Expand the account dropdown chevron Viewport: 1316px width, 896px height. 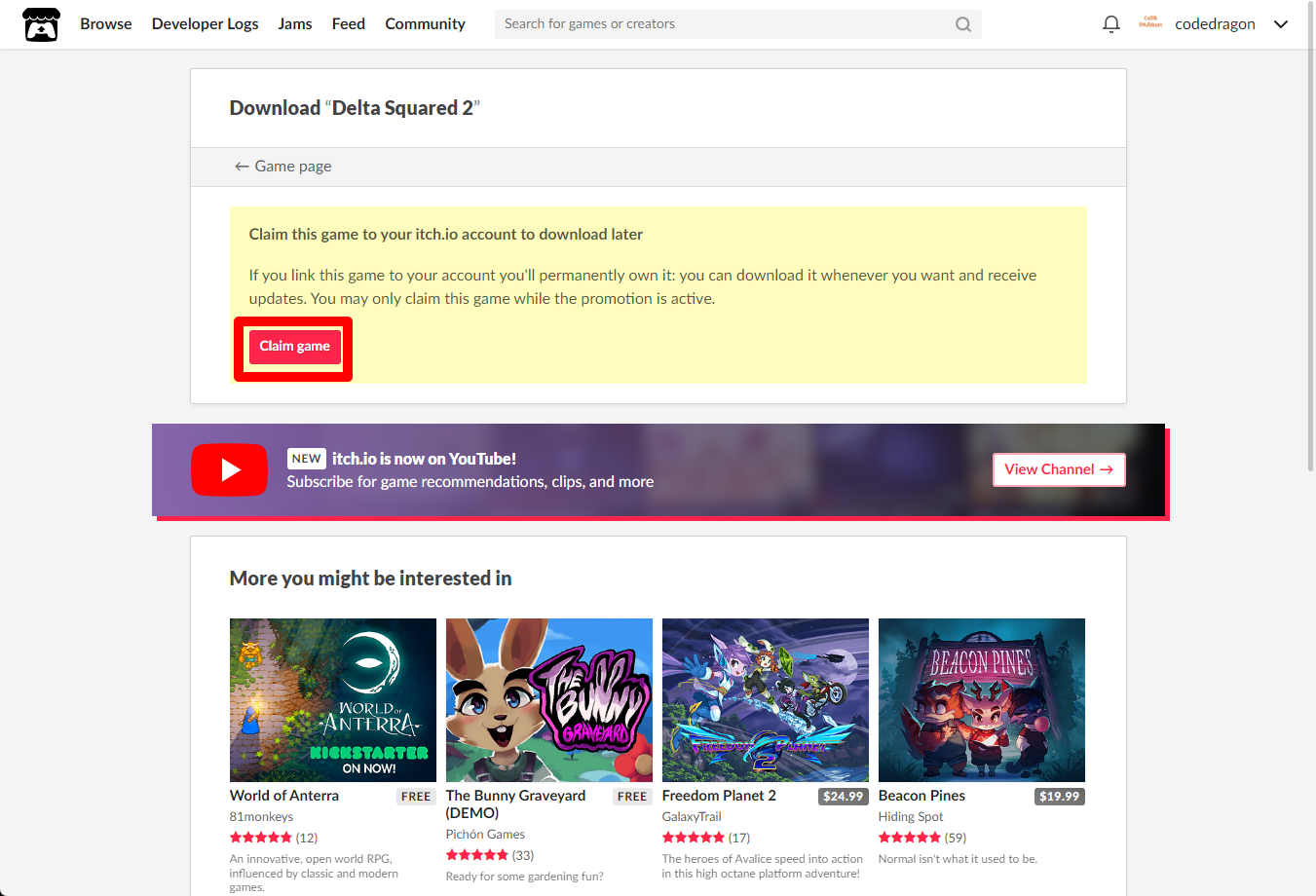[1281, 24]
